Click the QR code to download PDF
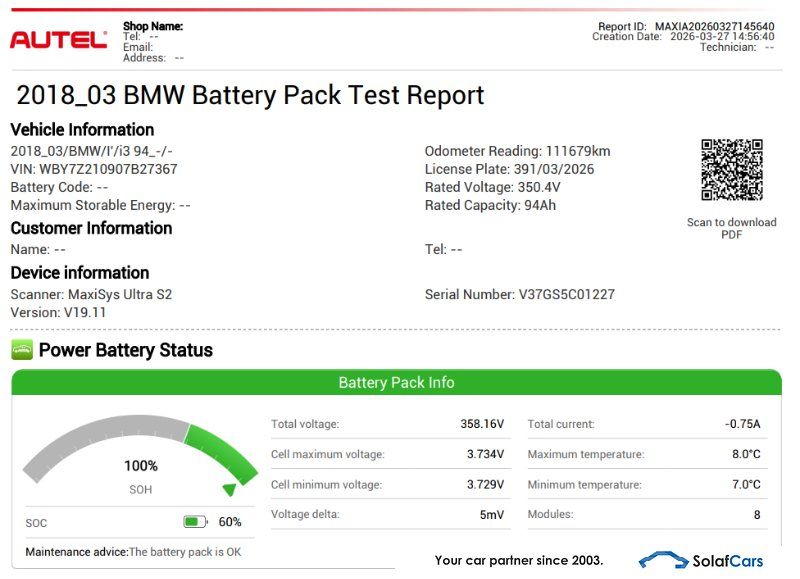Image resolution: width=800 pixels, height=579 pixels. [731, 171]
